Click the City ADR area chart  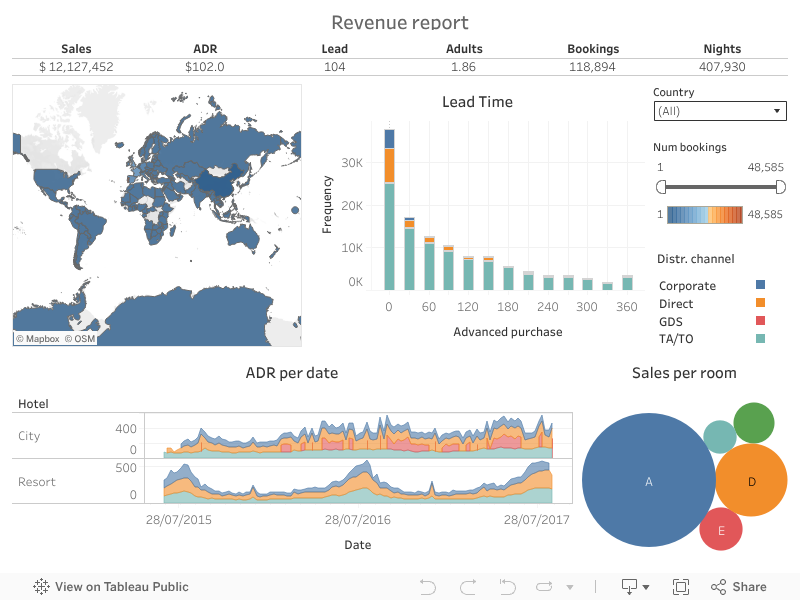358,436
